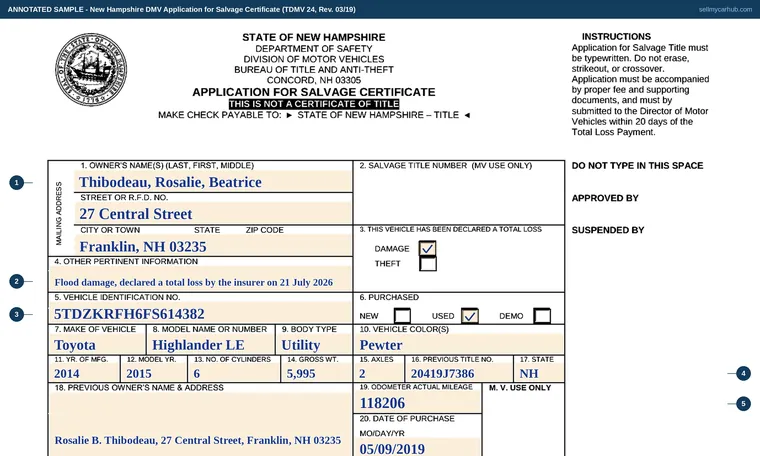The height and width of the screenshot is (456, 760).
Task: Click the 'DO NOT TYPE IN THIS SPACE' text
Action: pos(637,166)
